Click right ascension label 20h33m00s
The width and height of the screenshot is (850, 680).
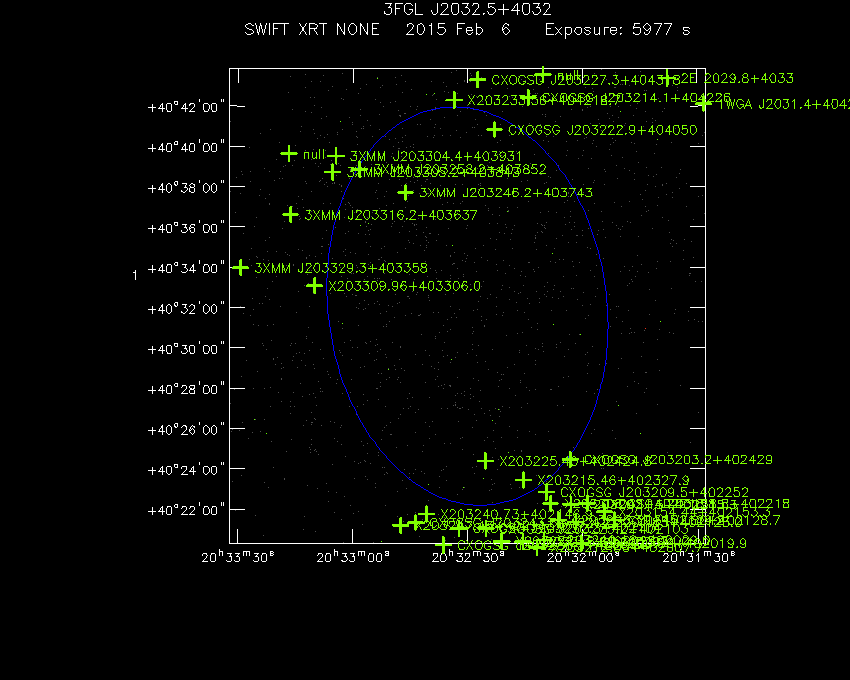(x=353, y=557)
